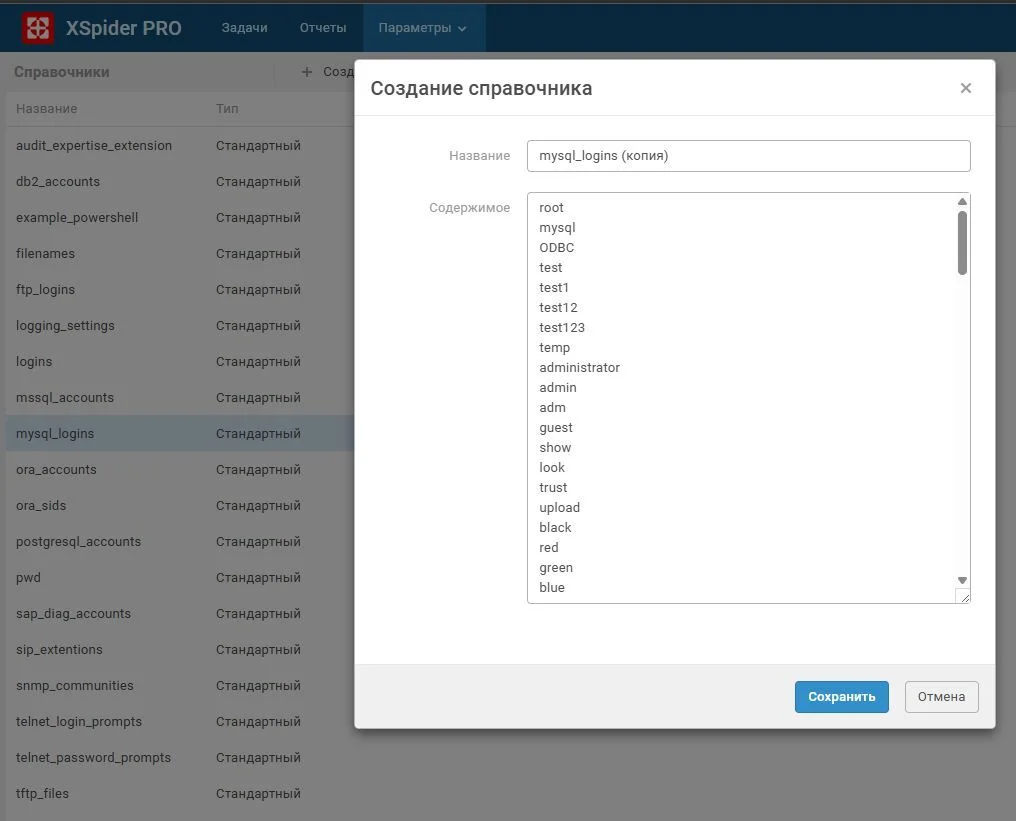Click the Название input field

[x=748, y=156]
